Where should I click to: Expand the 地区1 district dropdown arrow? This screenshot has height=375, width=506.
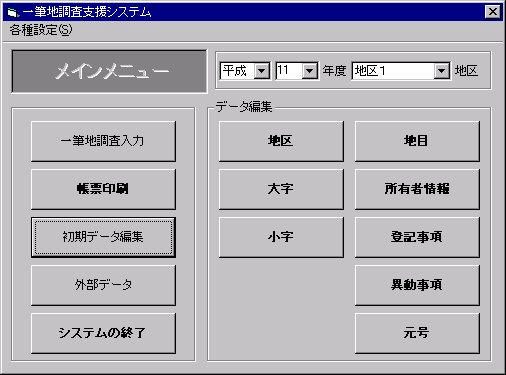tap(441, 71)
